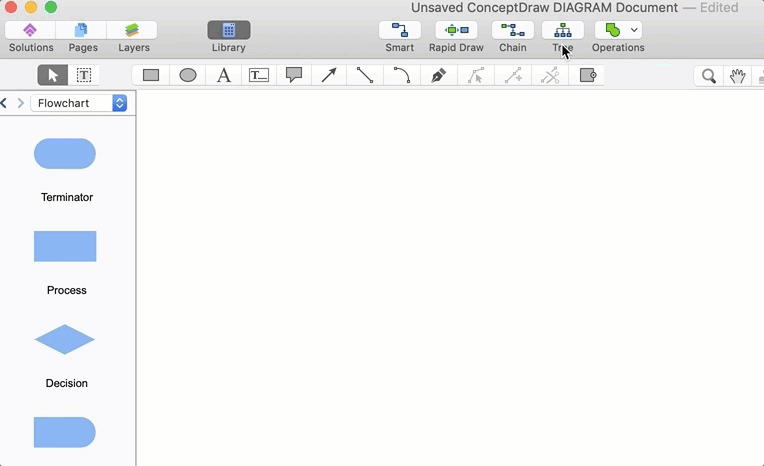The image size is (764, 466).
Task: Select the arrow pointer Select tool
Action: point(53,76)
